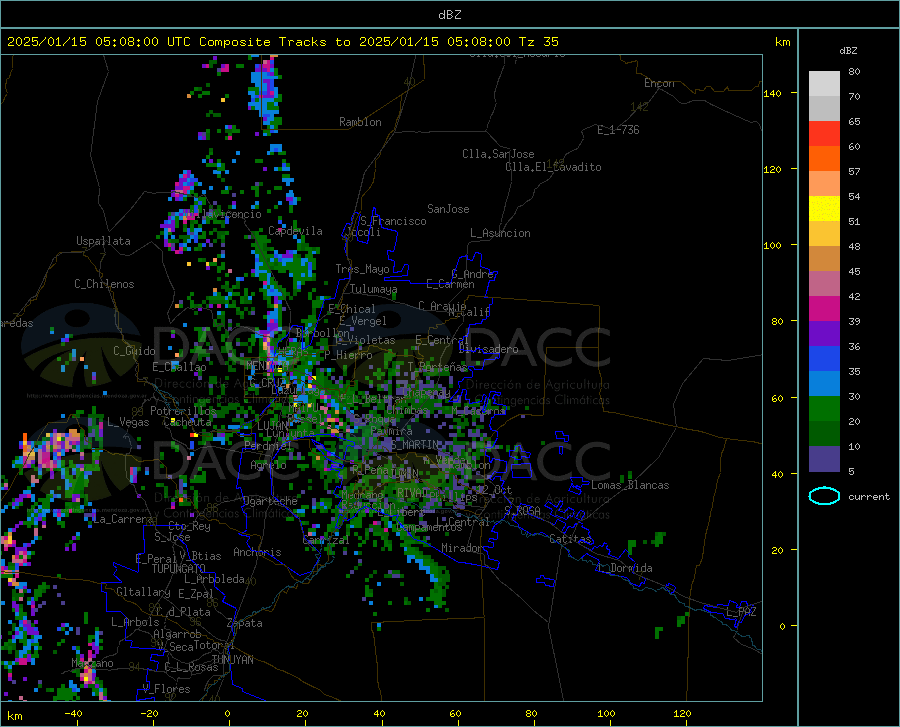The height and width of the screenshot is (727, 900).
Task: Click the 'Composite Tracks' header text
Action: 235,41
